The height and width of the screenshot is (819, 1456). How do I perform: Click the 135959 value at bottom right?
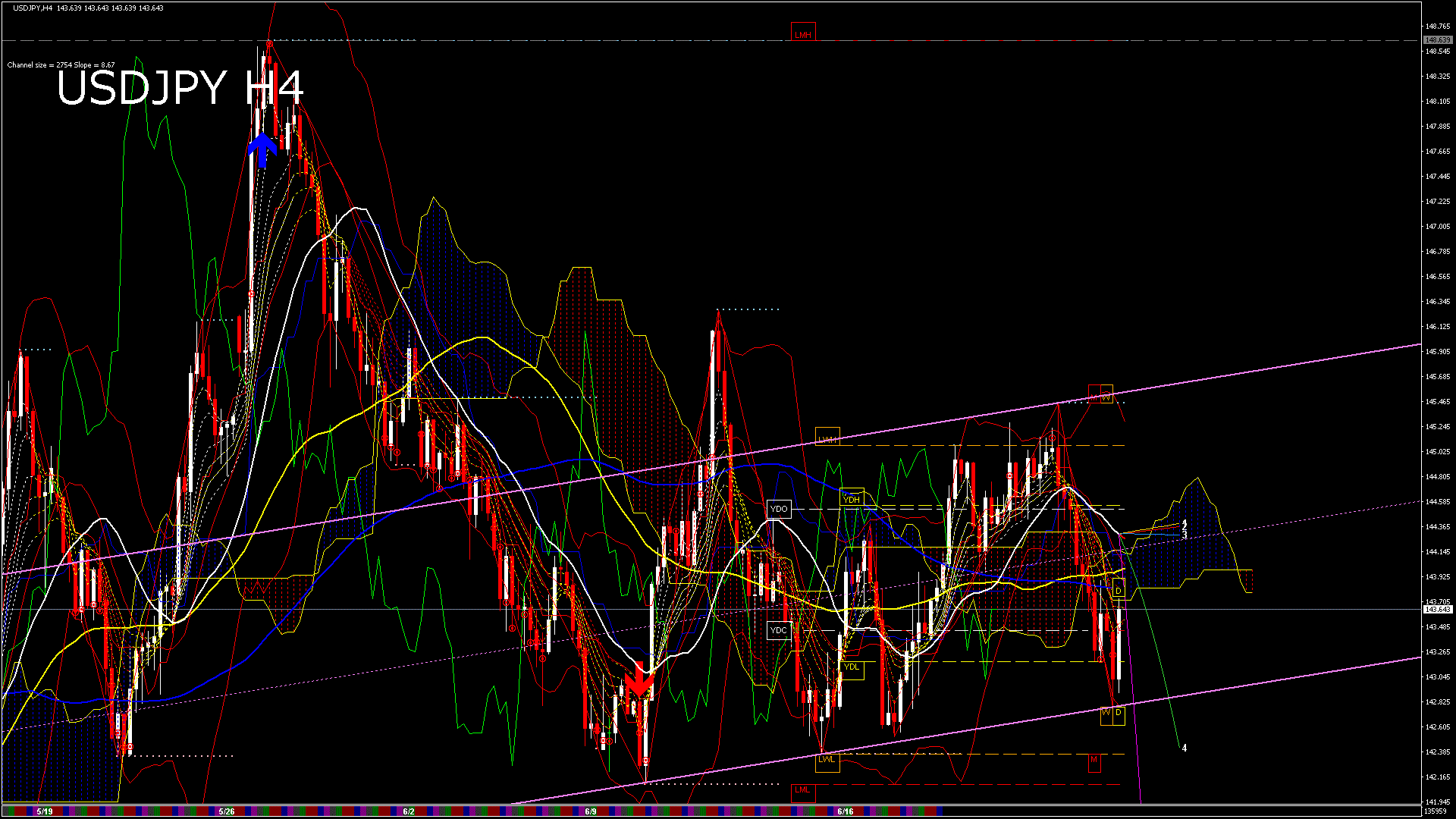1436,811
